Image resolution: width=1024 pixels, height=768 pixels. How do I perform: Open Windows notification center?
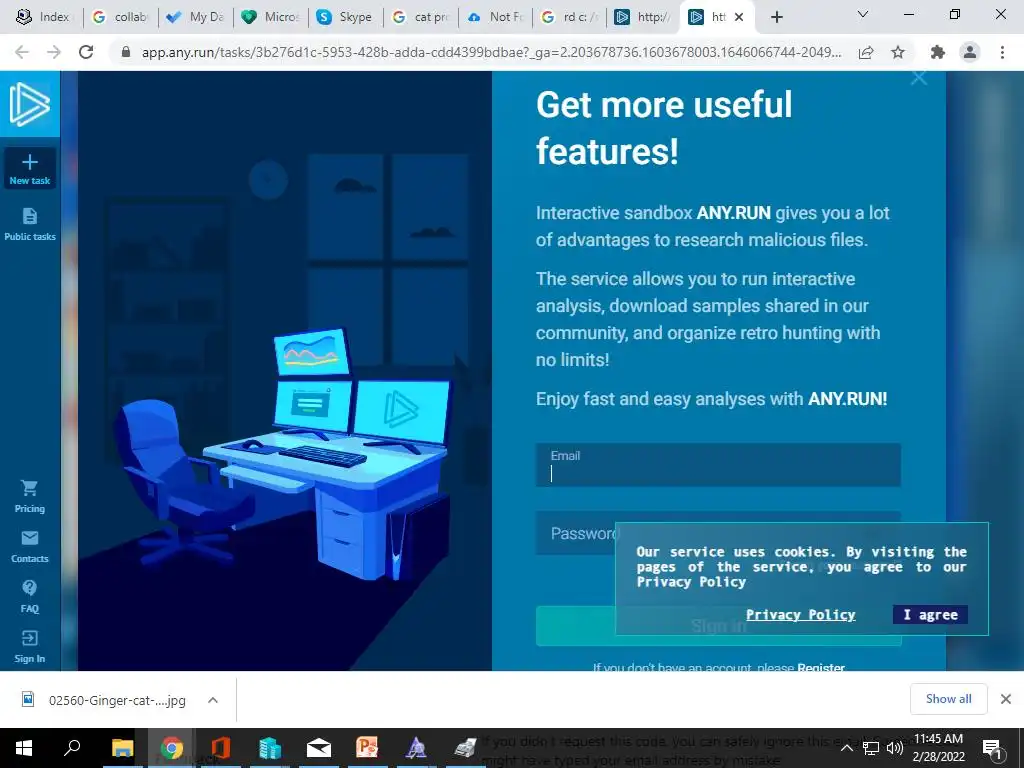pyautogui.click(x=992, y=748)
